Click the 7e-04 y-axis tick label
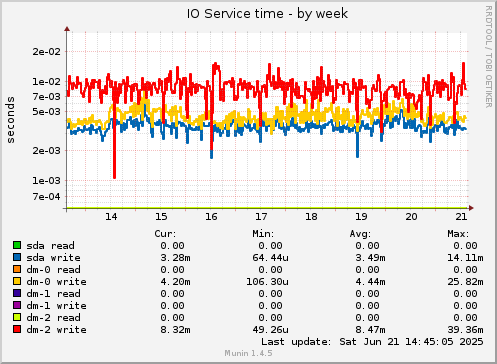 [47, 196]
